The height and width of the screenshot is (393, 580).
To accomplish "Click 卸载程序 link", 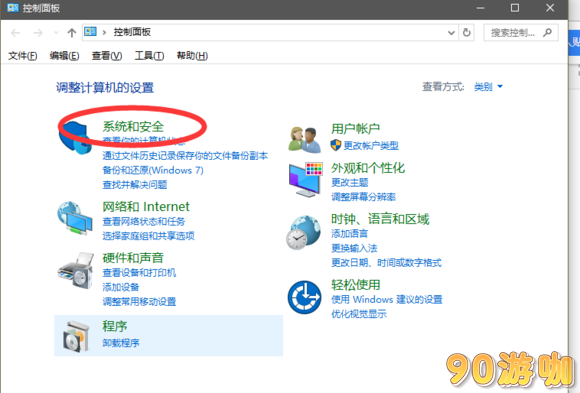I will [x=121, y=343].
